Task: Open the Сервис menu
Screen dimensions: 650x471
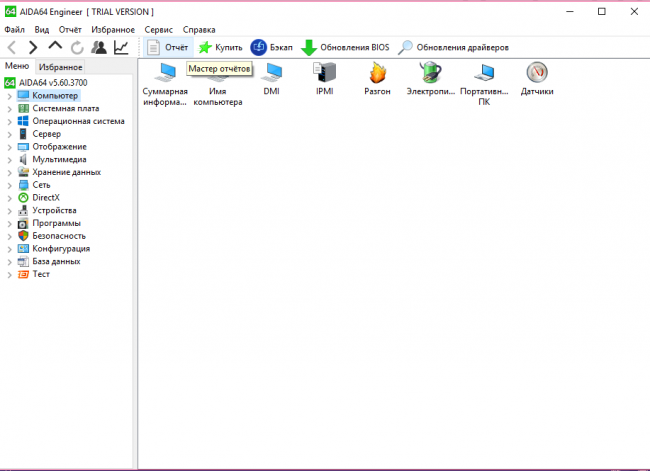Action: (157, 30)
